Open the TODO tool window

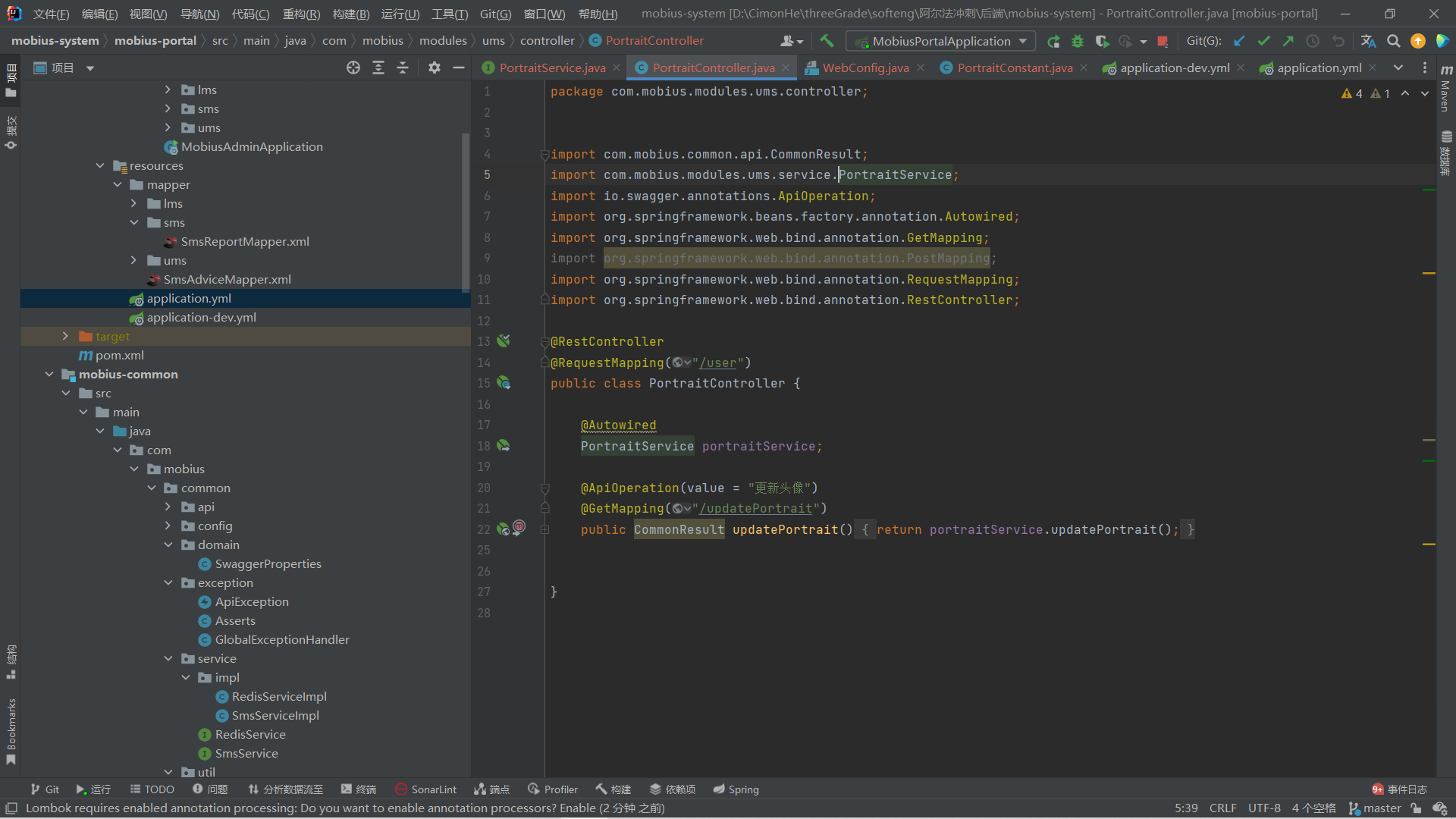(152, 789)
